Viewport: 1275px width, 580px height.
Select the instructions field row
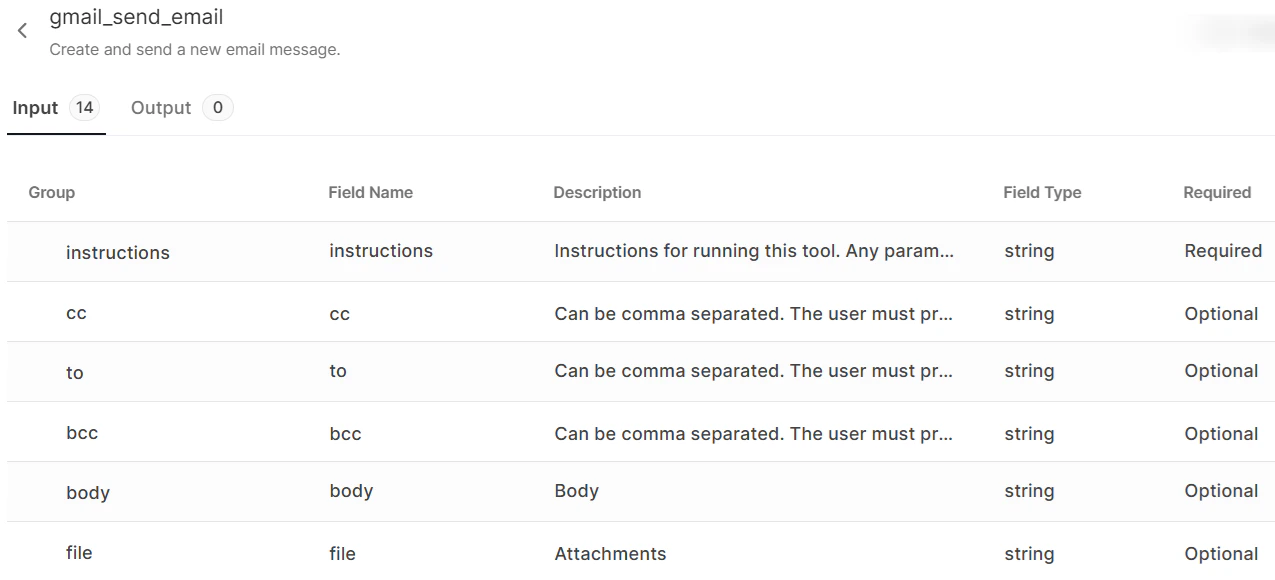(x=118, y=252)
